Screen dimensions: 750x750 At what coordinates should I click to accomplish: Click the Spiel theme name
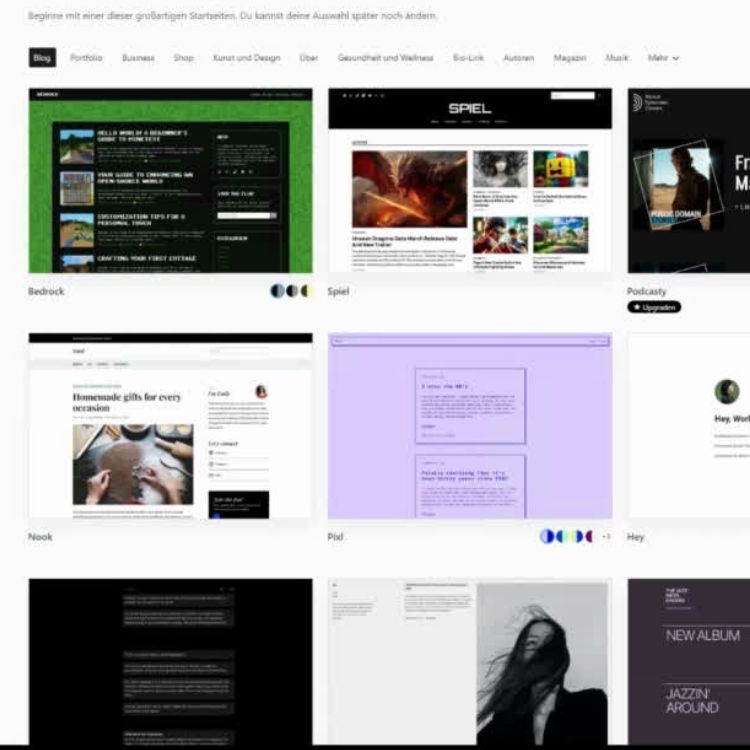(338, 291)
